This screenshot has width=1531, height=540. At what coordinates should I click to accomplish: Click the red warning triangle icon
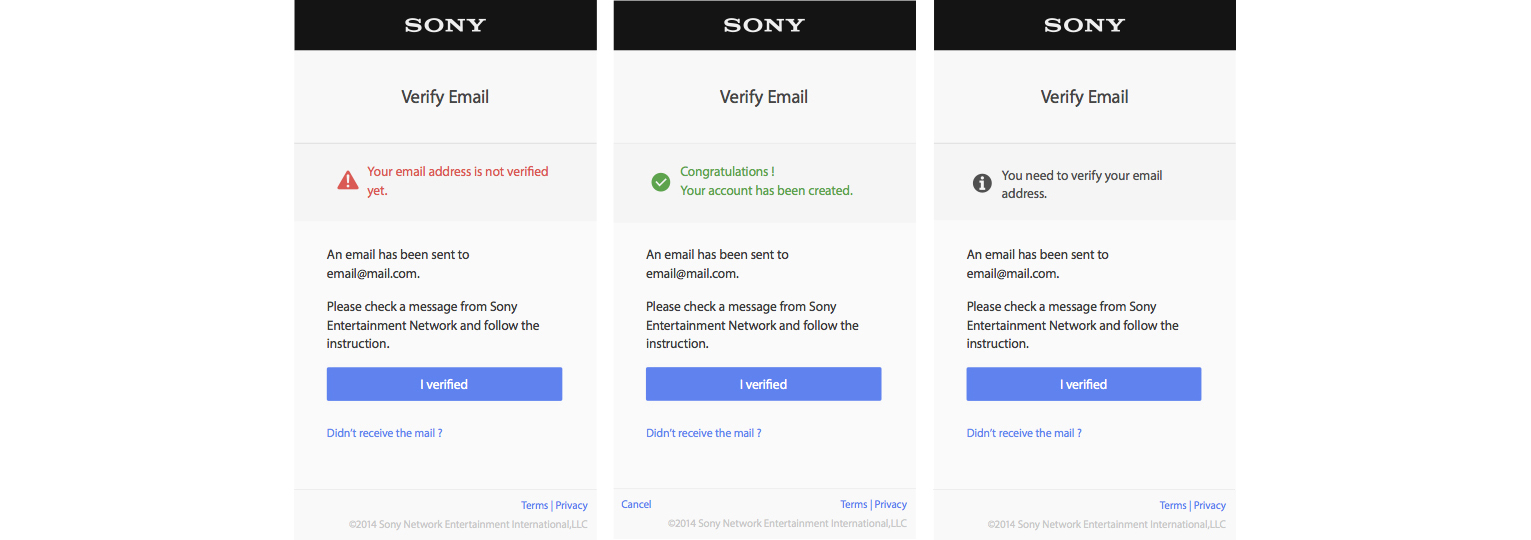pyautogui.click(x=347, y=181)
